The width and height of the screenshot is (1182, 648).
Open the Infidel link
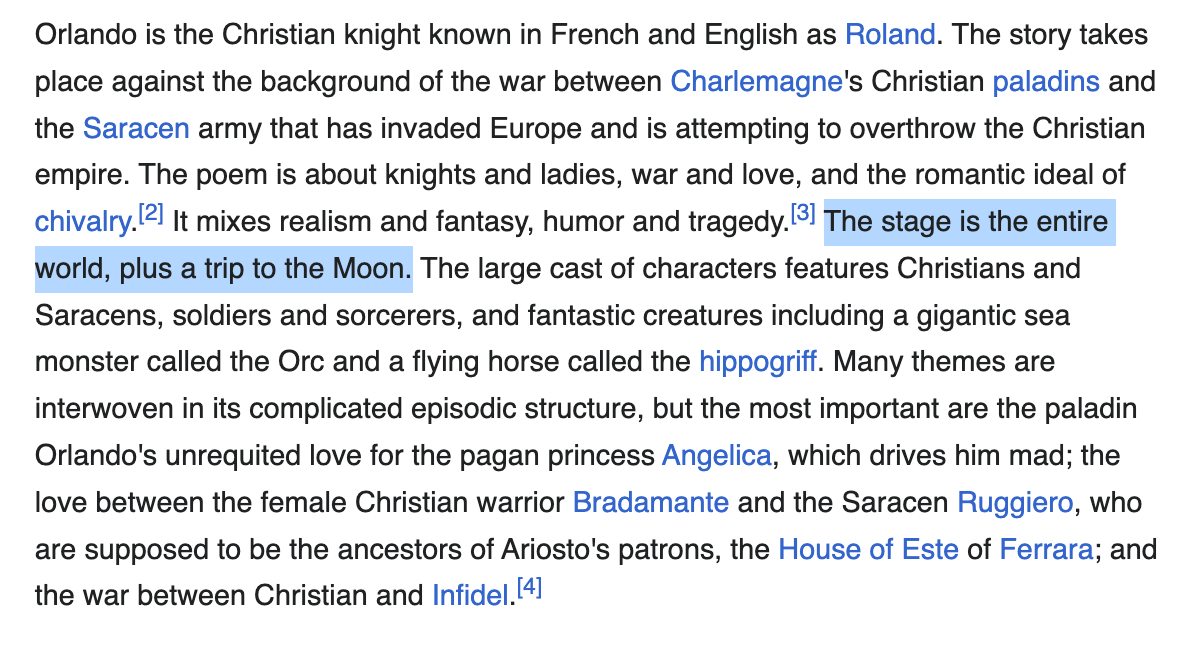pos(470,596)
